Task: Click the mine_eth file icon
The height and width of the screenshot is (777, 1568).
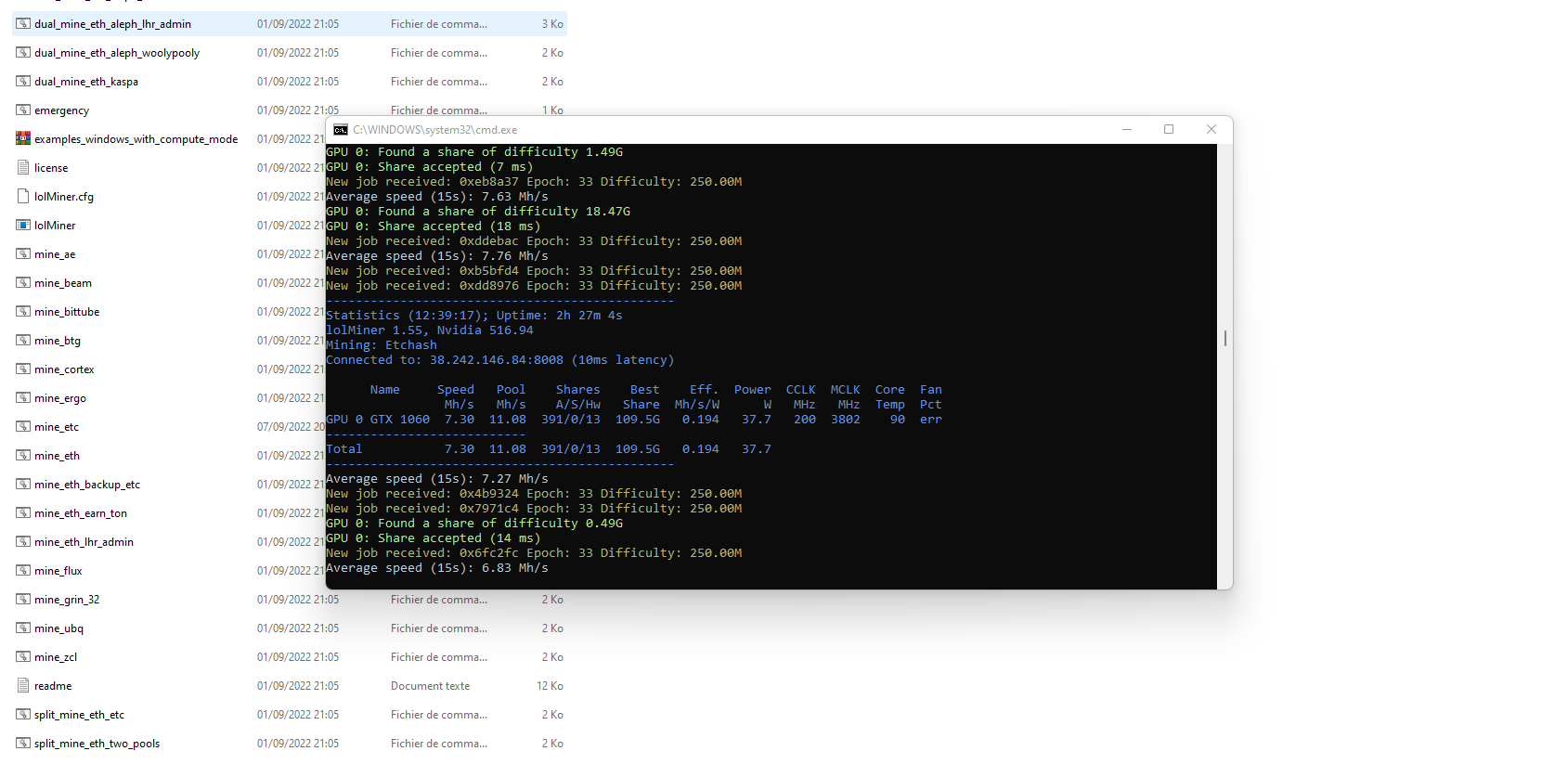Action: coord(23,456)
